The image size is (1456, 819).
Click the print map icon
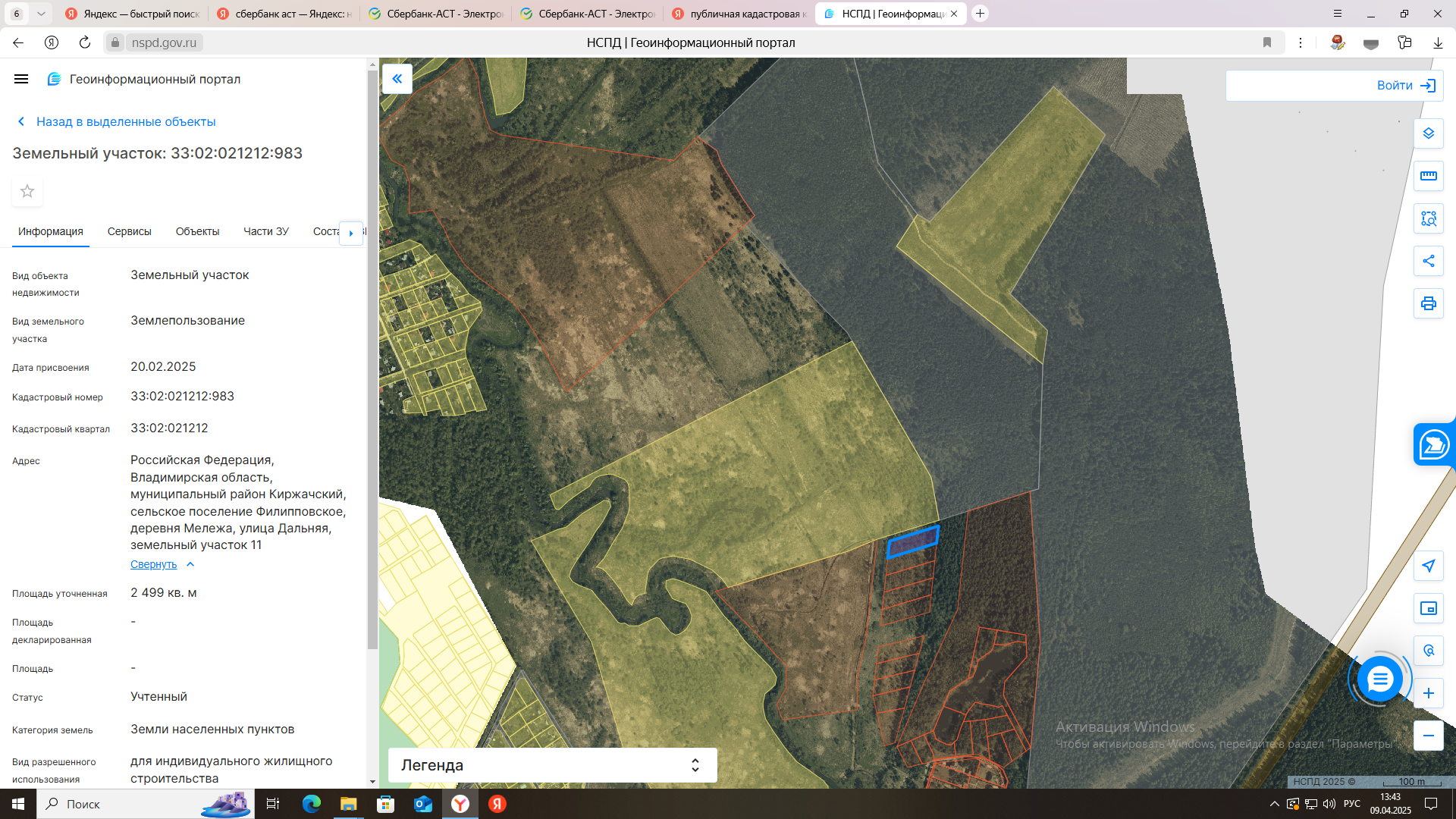(1428, 303)
